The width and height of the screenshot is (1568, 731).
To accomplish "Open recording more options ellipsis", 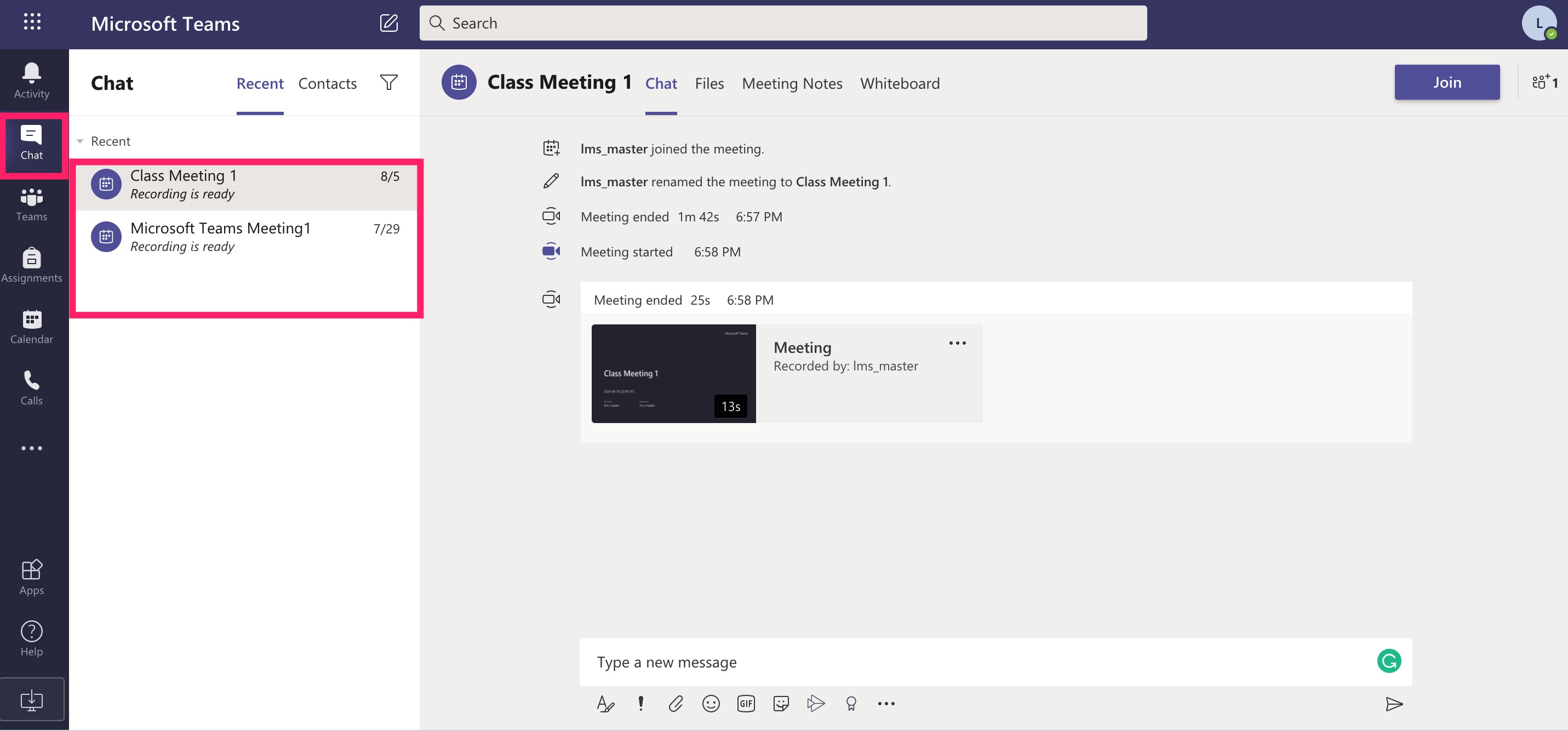I will pyautogui.click(x=958, y=343).
